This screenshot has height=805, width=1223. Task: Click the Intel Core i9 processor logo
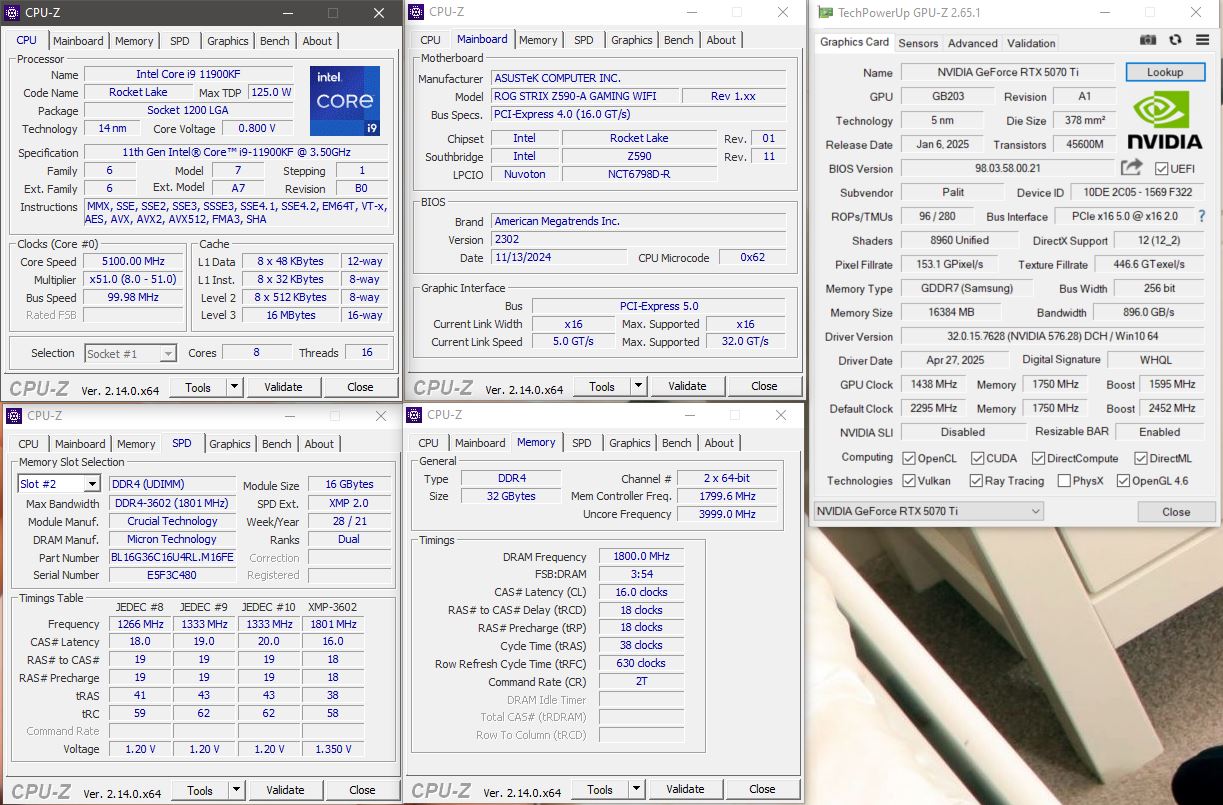[x=345, y=101]
